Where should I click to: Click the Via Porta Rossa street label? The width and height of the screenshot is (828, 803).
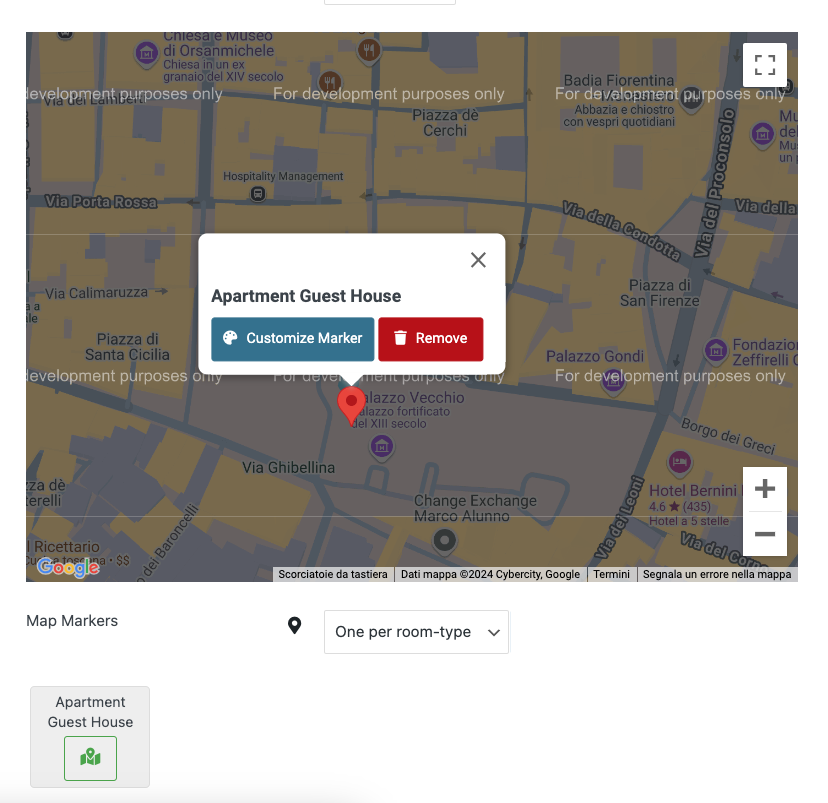[x=101, y=202]
